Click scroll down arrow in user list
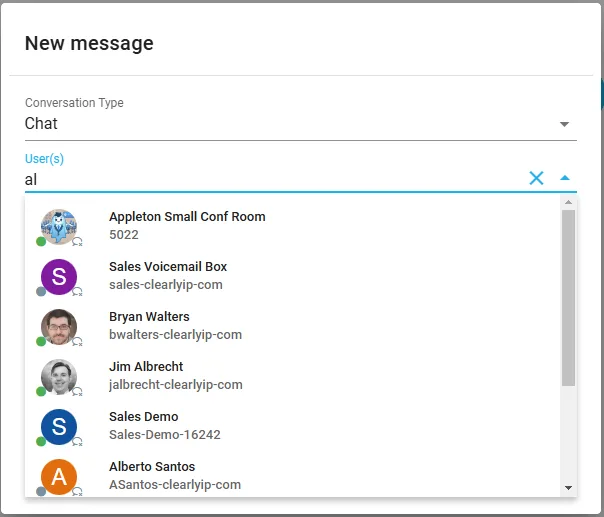The width and height of the screenshot is (604, 517). point(568,488)
